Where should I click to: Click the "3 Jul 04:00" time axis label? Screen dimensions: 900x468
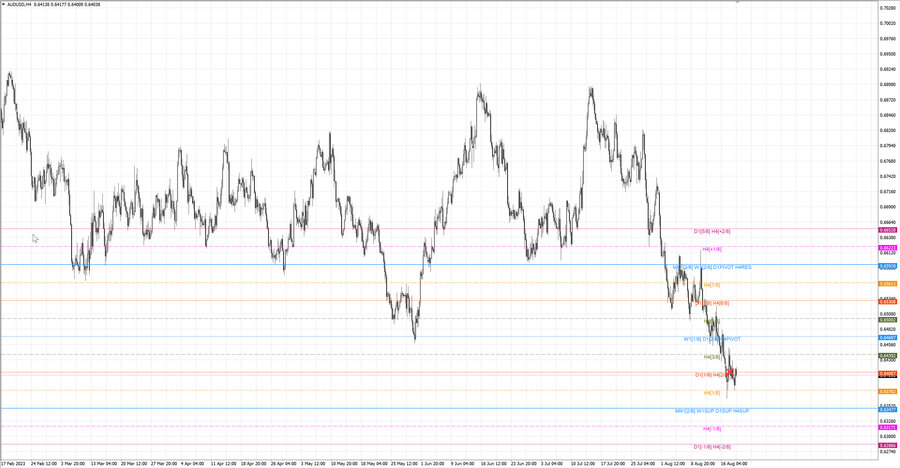point(552,463)
